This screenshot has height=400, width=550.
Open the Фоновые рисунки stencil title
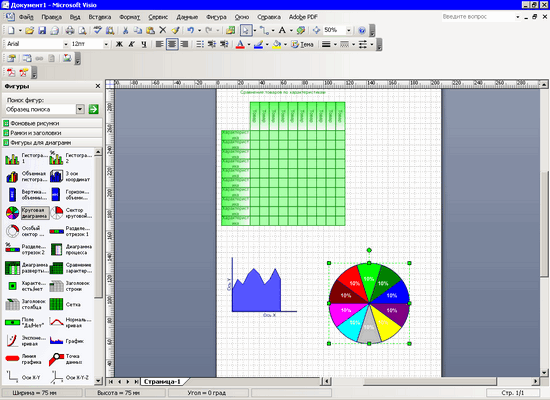[x=35, y=123]
